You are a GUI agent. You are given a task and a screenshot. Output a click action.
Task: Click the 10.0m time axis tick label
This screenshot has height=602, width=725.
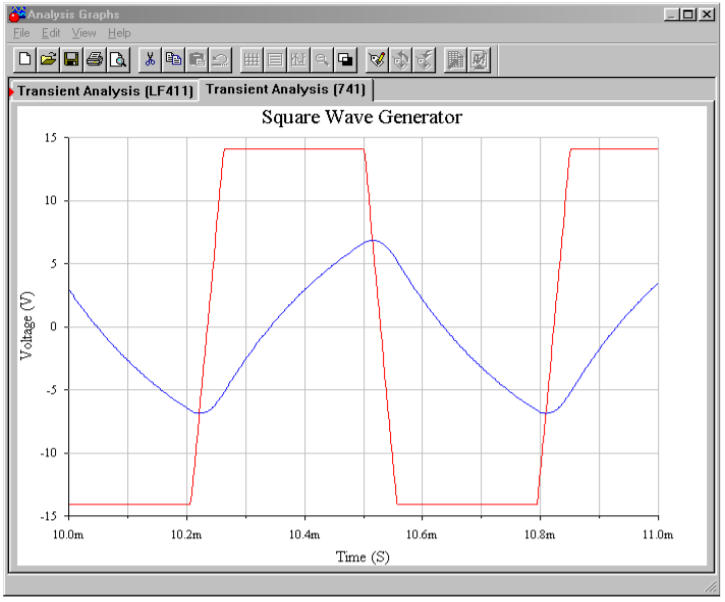tap(68, 535)
